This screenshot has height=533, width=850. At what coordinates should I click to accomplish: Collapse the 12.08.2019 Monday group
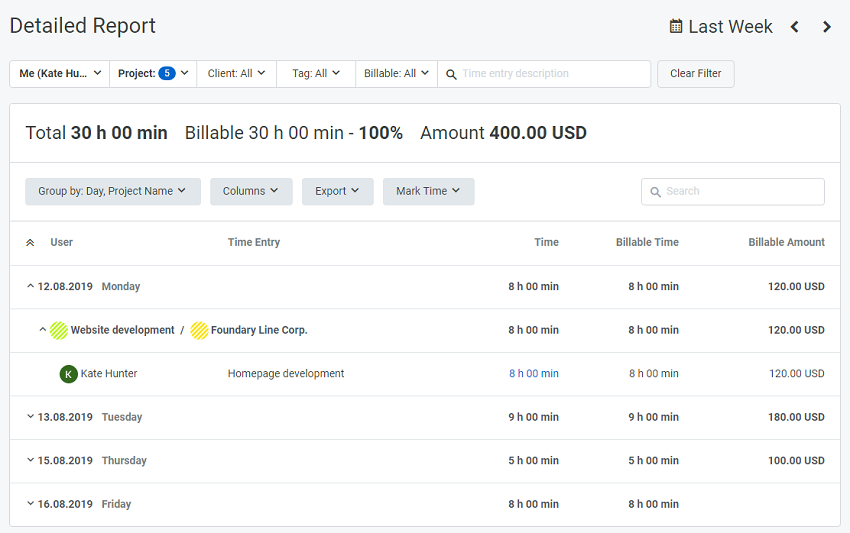(x=30, y=286)
